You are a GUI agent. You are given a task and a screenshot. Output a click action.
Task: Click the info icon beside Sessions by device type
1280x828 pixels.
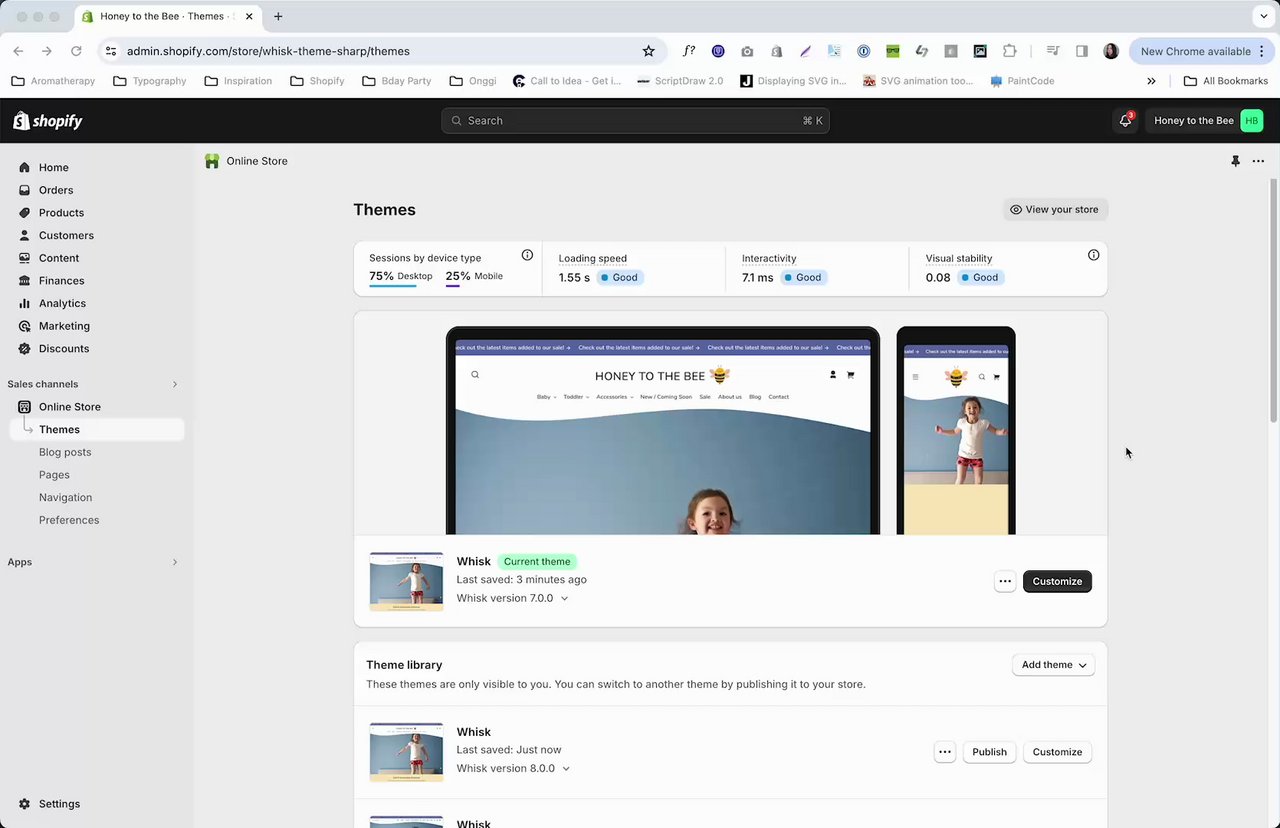point(527,255)
